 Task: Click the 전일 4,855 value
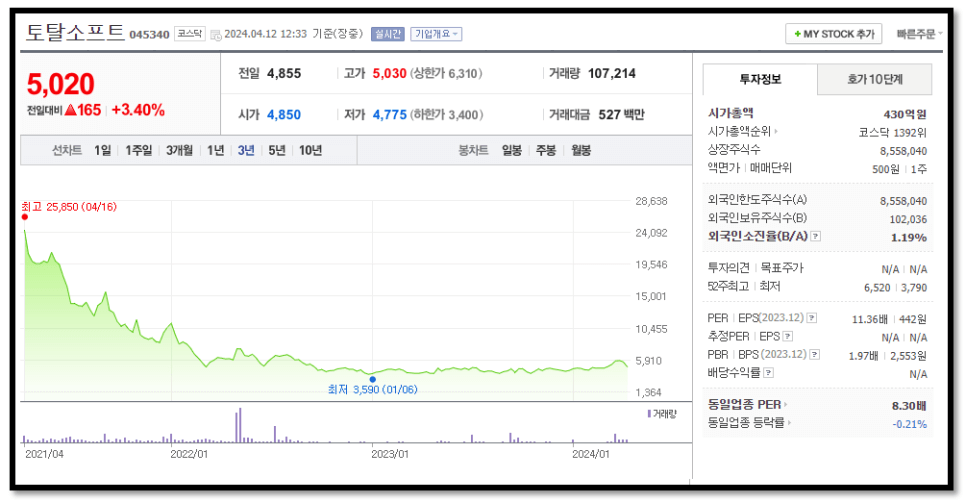click(284, 73)
